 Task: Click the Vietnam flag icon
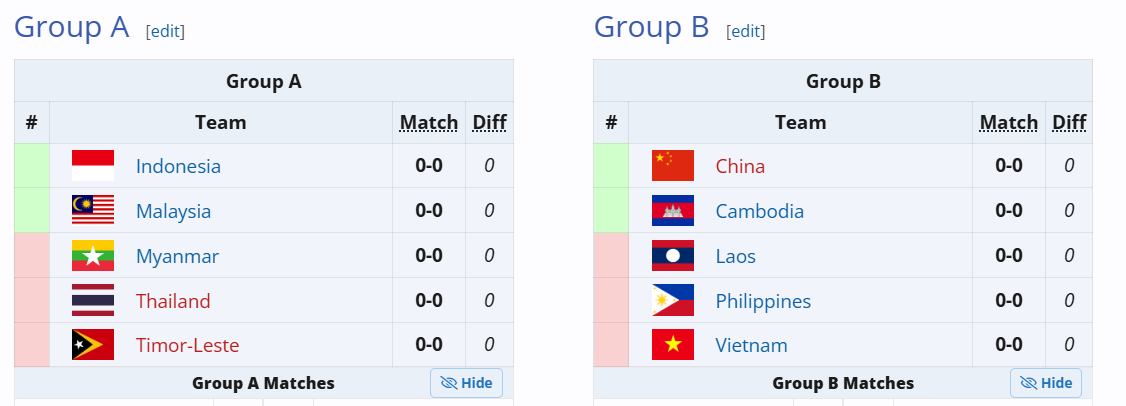[673, 345]
